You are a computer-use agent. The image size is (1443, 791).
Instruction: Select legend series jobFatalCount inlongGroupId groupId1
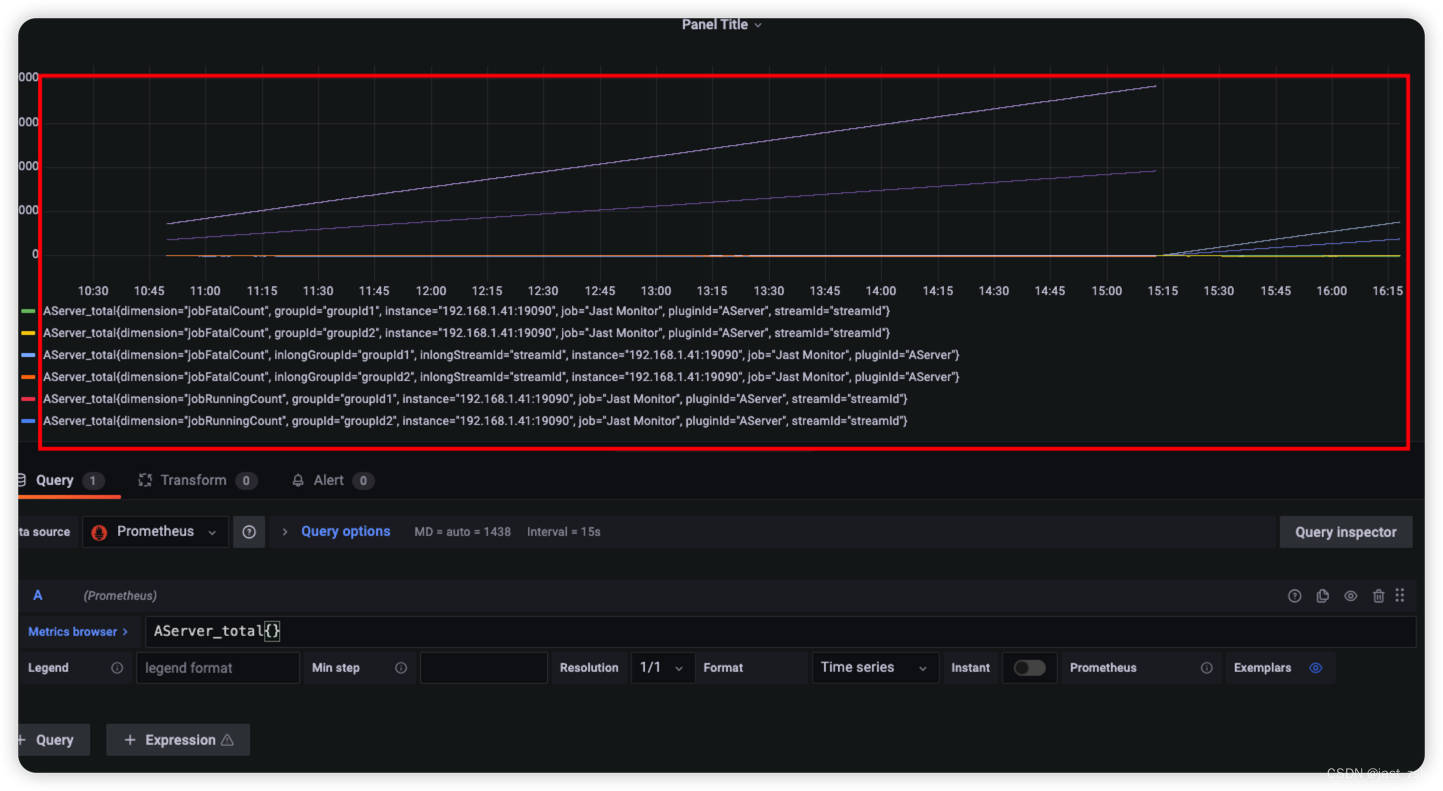pyautogui.click(x=501, y=355)
